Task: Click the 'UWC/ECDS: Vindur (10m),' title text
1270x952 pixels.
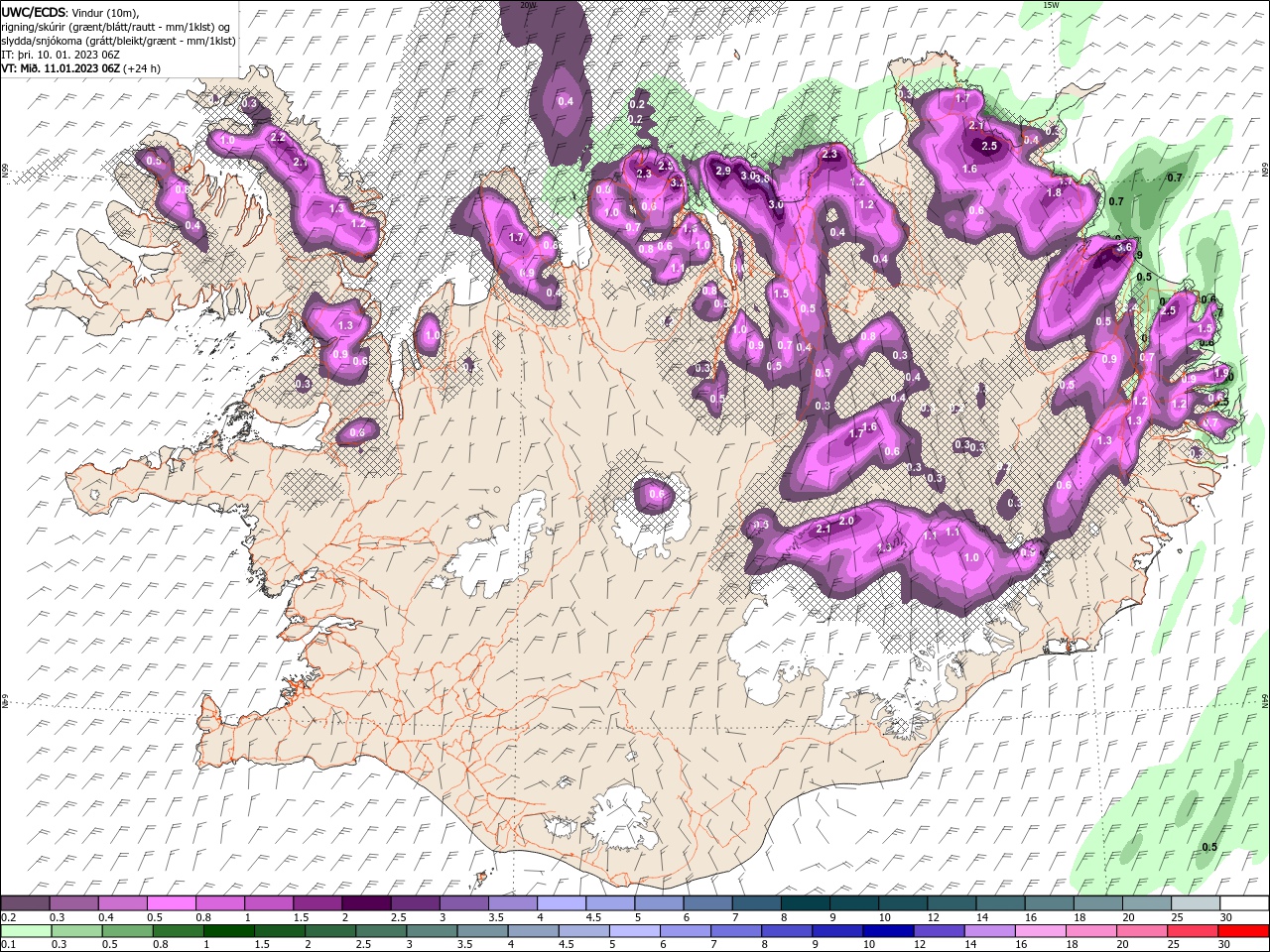Action: coord(70,12)
